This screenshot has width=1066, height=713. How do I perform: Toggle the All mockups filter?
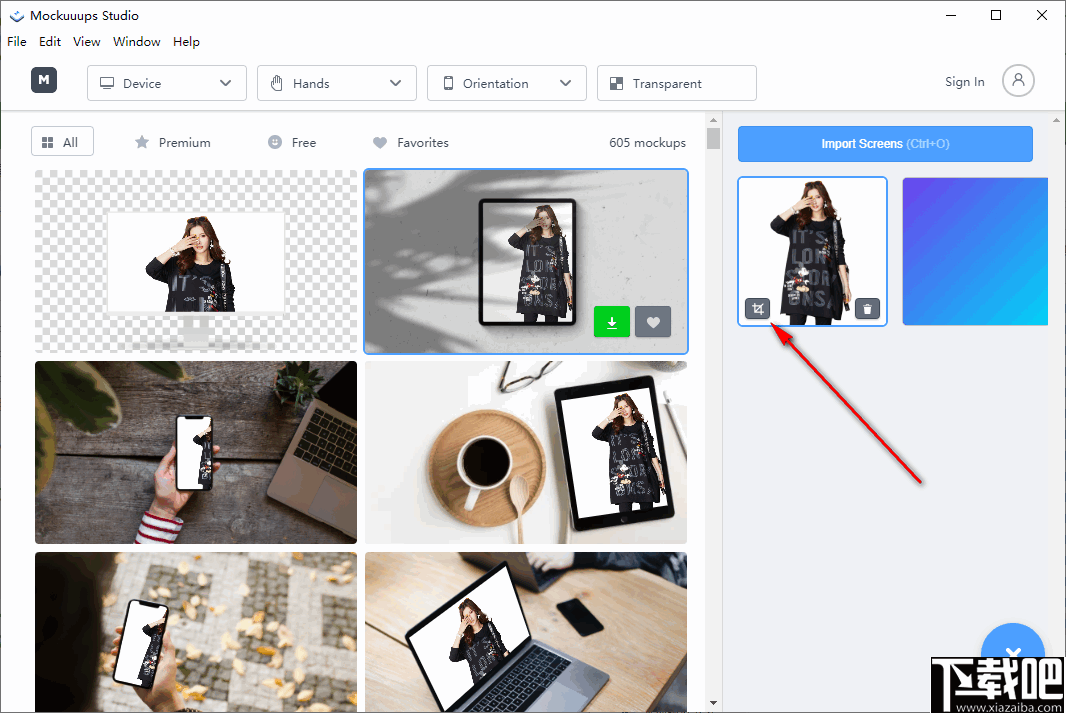[62, 141]
